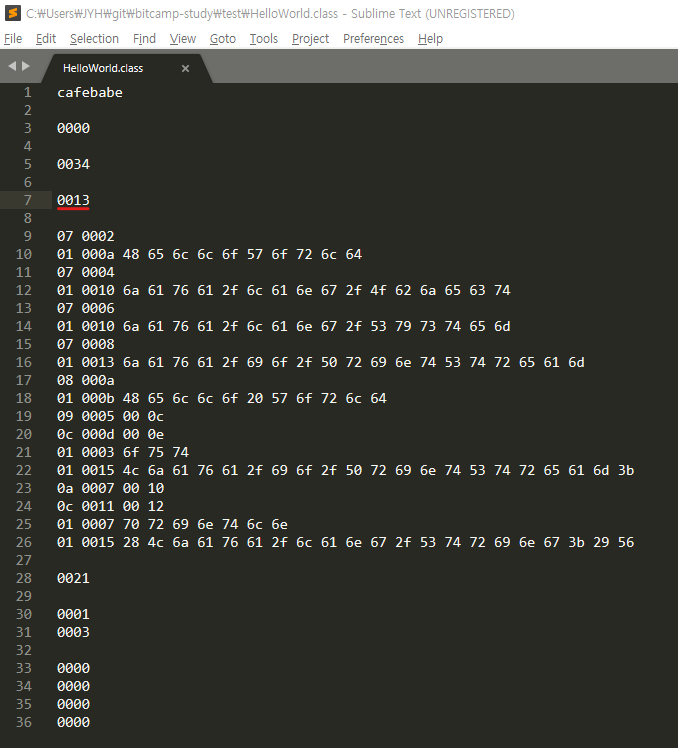Click the '3b' byte ending line 22
678x748 pixels.
click(626, 470)
